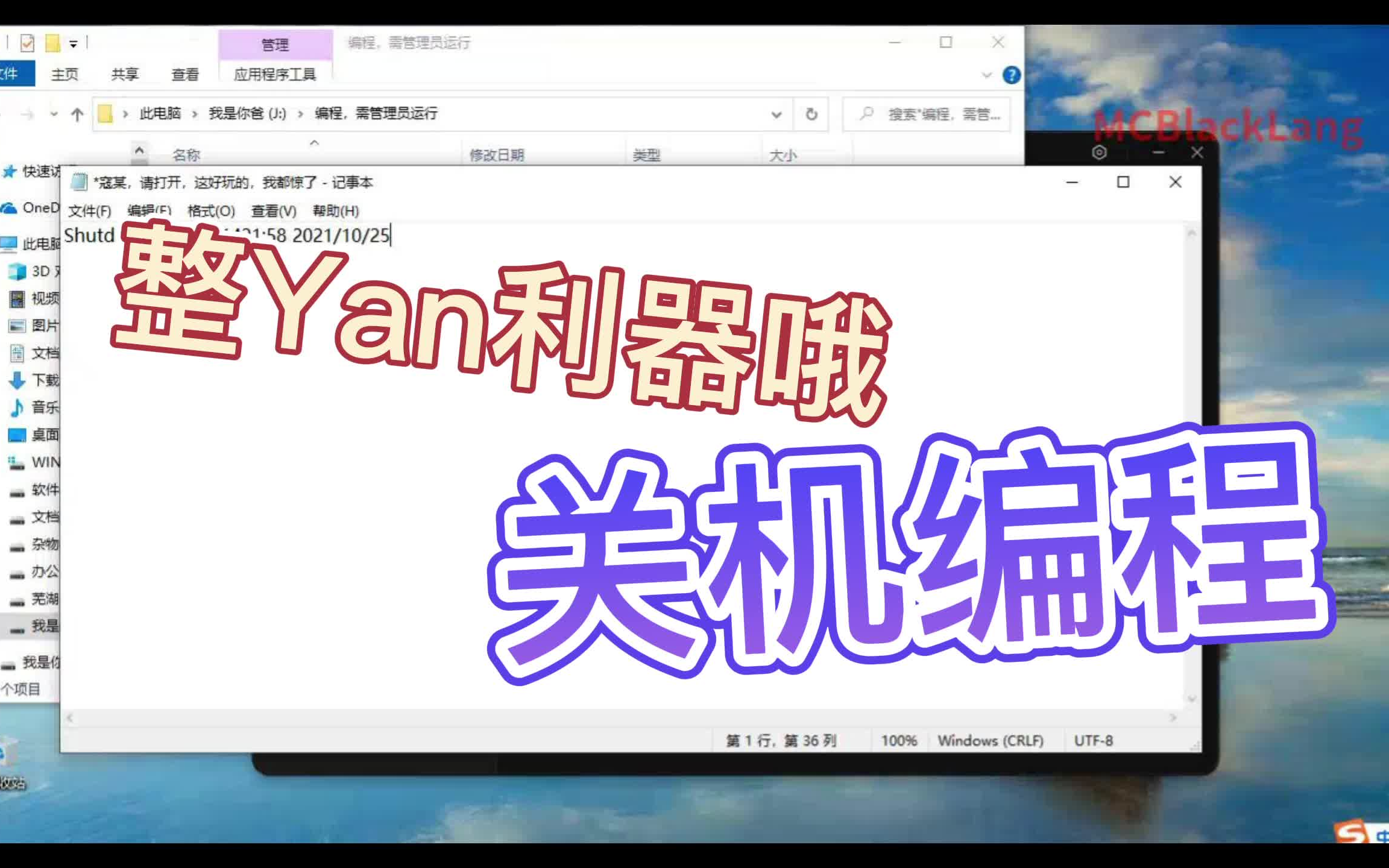Open 编辑(E) menu in Notepad
This screenshot has height=868, width=1389.
[148, 210]
